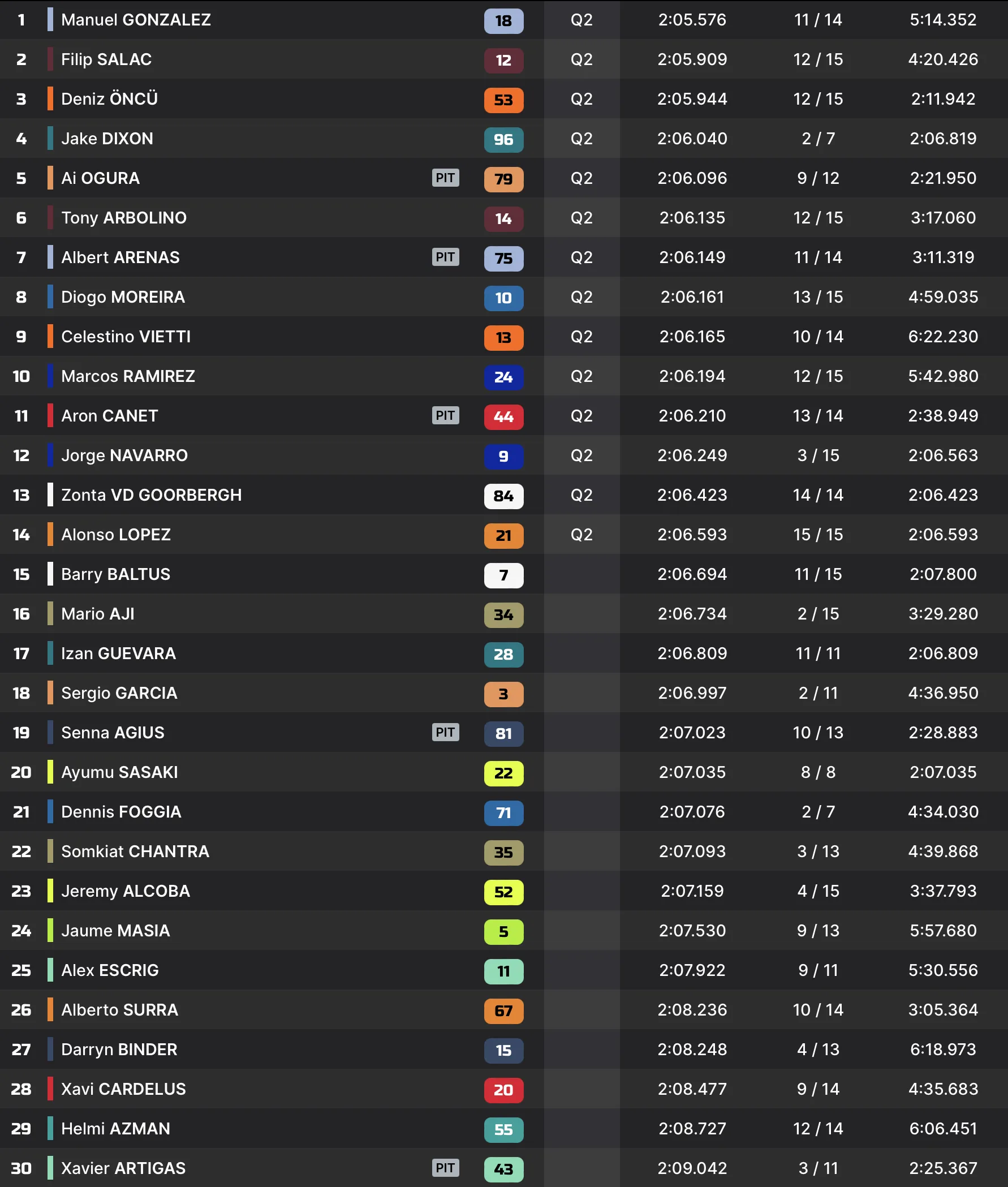Click the number 18 badge for Gonzalez
This screenshot has width=1008, height=1187.
pyautogui.click(x=503, y=21)
